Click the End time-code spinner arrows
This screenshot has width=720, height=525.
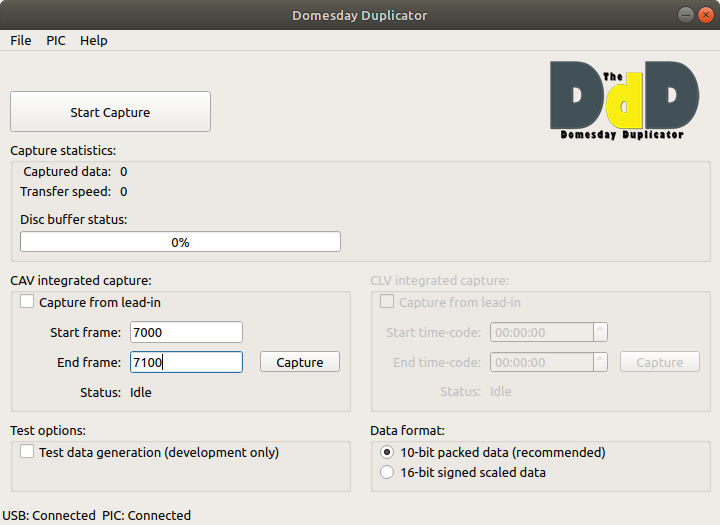pos(600,362)
